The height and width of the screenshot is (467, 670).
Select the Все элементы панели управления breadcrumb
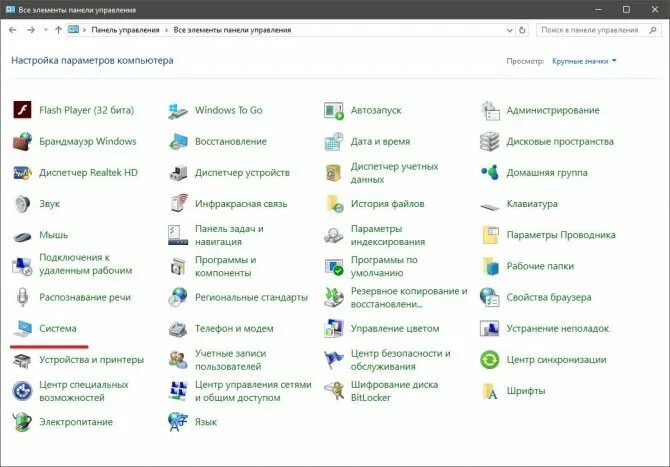click(232, 30)
